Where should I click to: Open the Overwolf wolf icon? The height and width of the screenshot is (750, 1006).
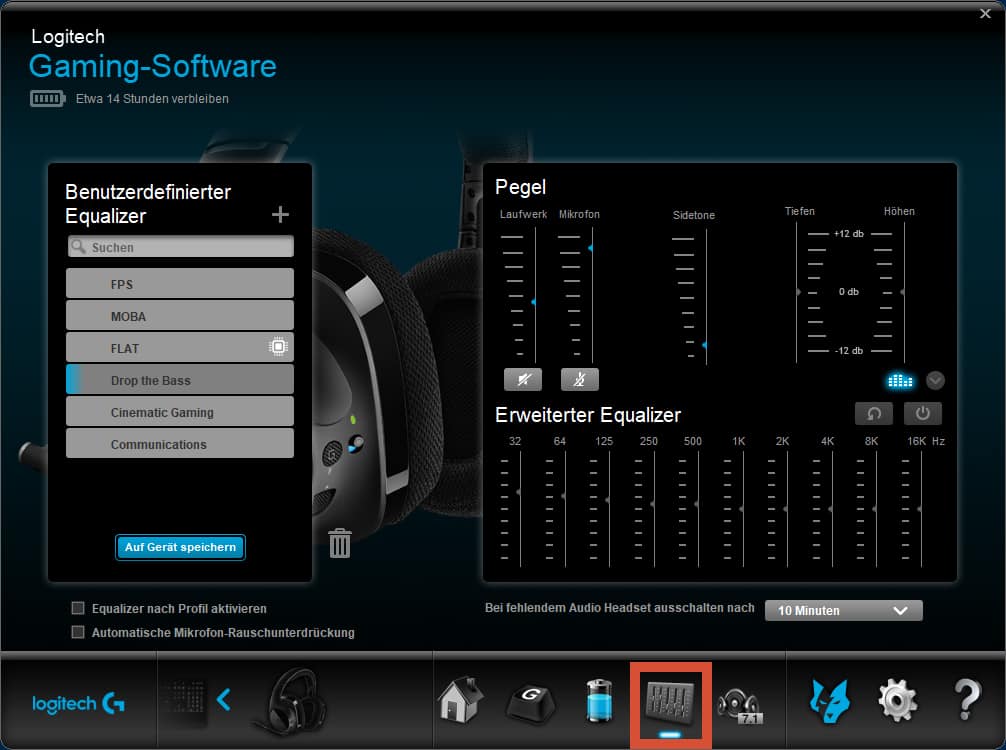pos(830,701)
